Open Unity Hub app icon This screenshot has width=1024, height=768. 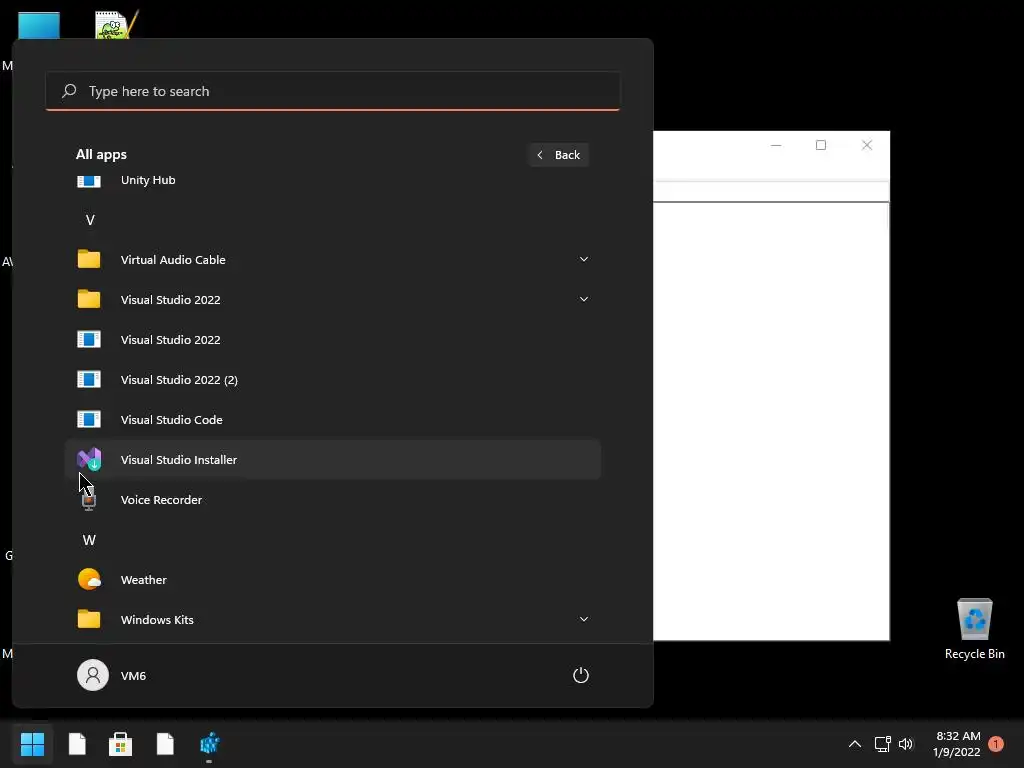click(x=89, y=181)
